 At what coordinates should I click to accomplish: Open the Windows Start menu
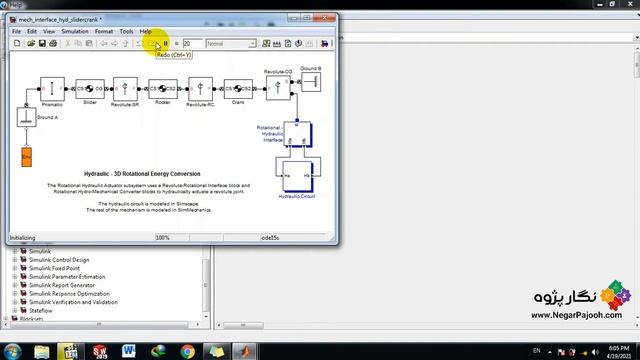tap(13, 351)
